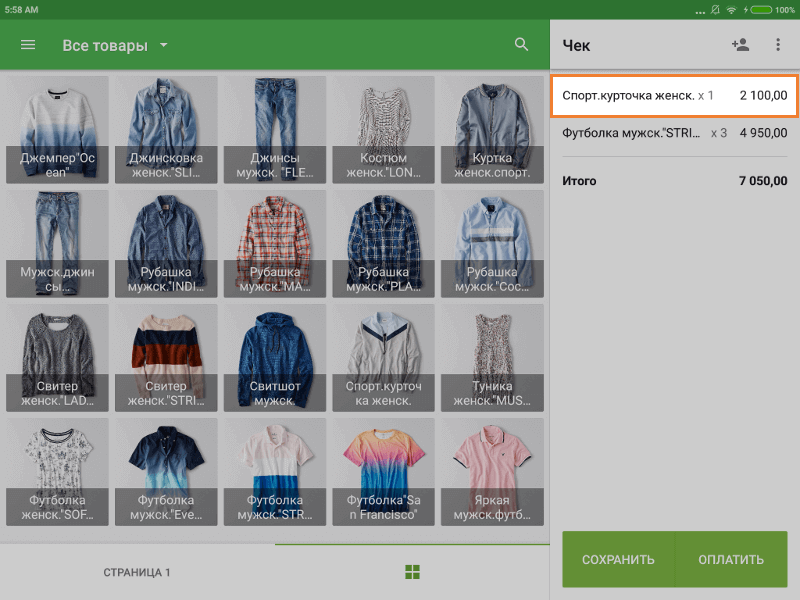Add customer to the receipt
This screenshot has height=600, width=800.
(x=740, y=45)
